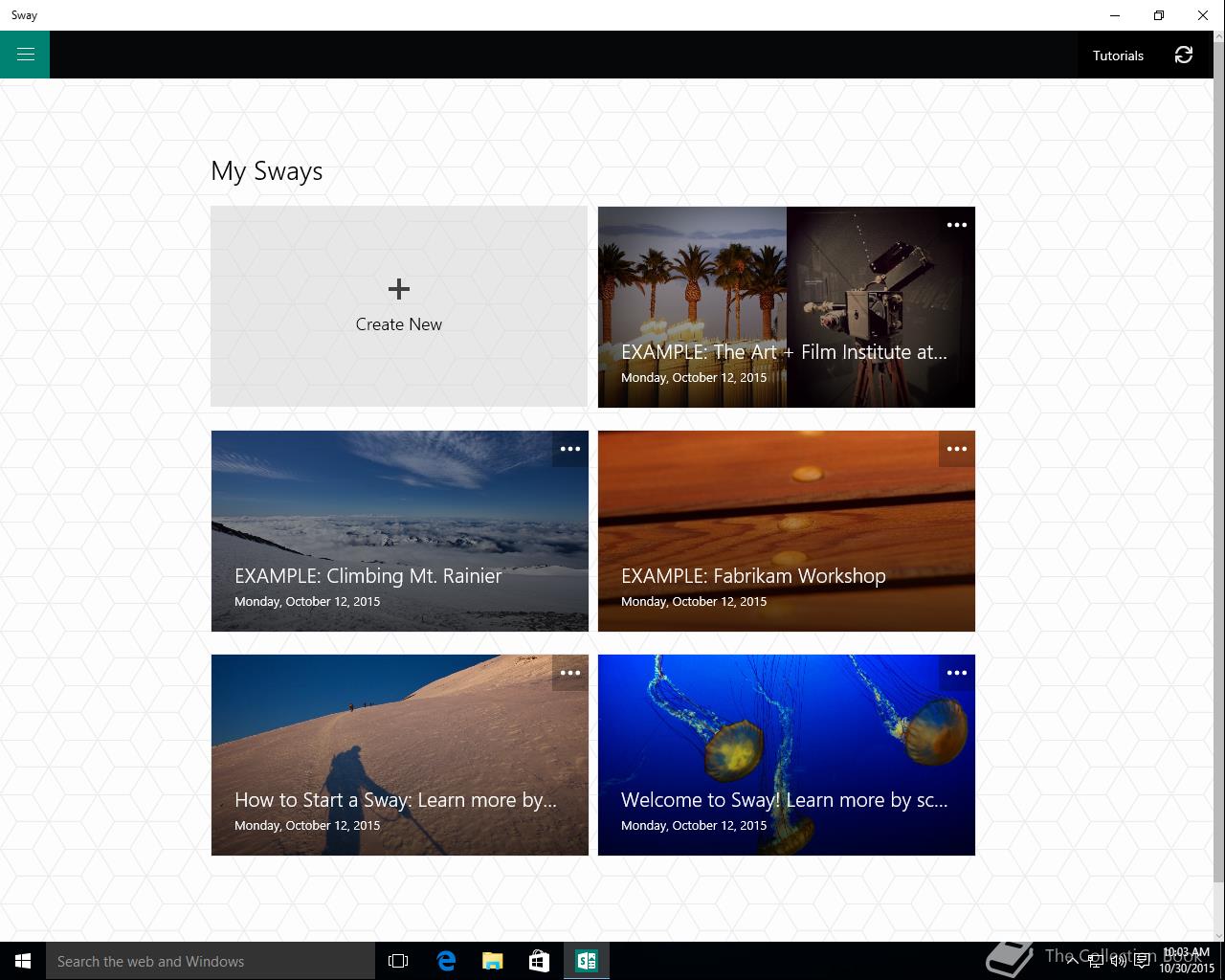This screenshot has height=980, width=1225.
Task: Click the sync refresh icon
Action: pos(1184,56)
